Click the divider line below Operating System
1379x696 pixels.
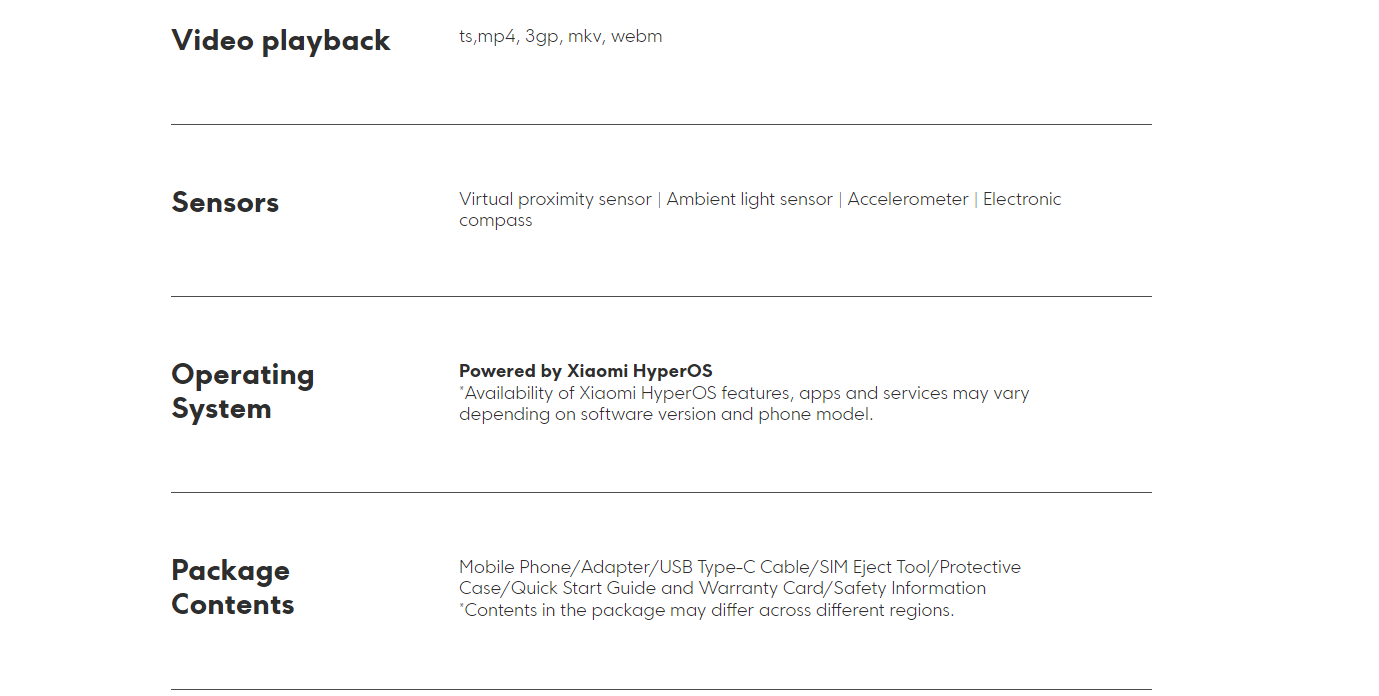click(661, 493)
